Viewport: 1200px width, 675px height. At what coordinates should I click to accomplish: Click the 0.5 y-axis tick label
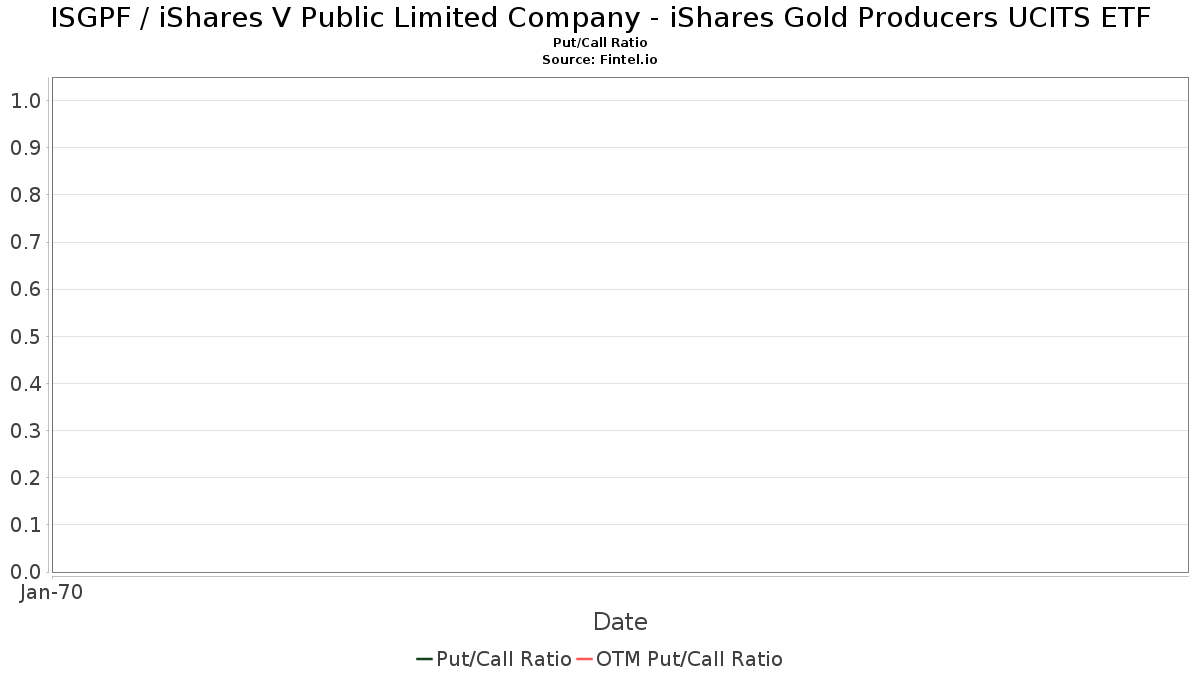[x=25, y=337]
